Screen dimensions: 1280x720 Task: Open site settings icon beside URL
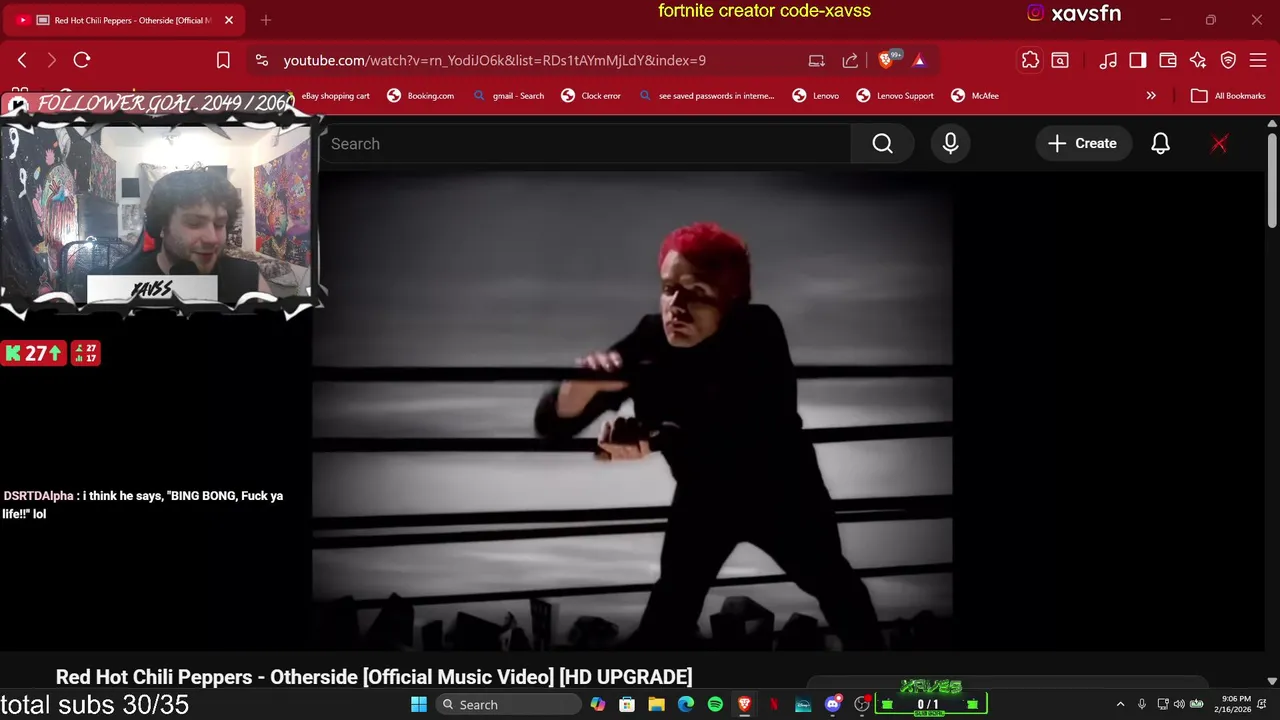(x=262, y=60)
